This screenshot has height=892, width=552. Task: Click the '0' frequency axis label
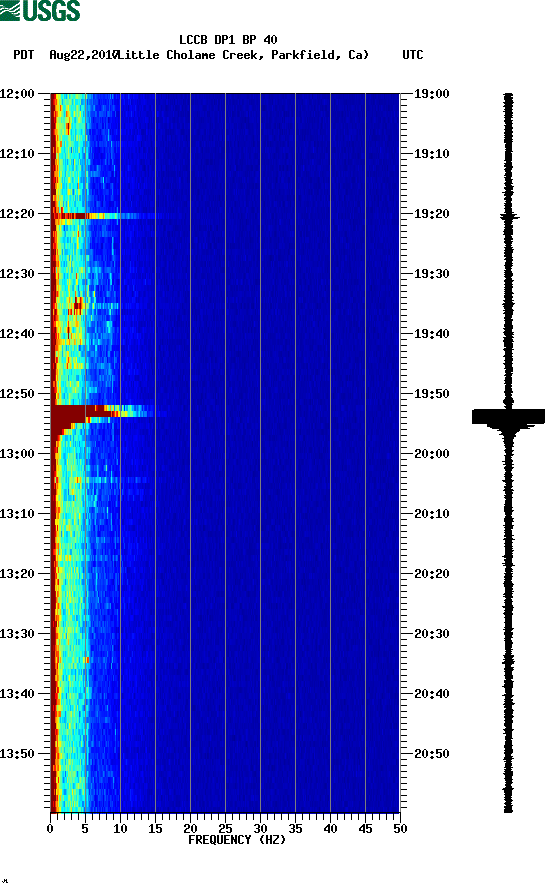pos(50,829)
